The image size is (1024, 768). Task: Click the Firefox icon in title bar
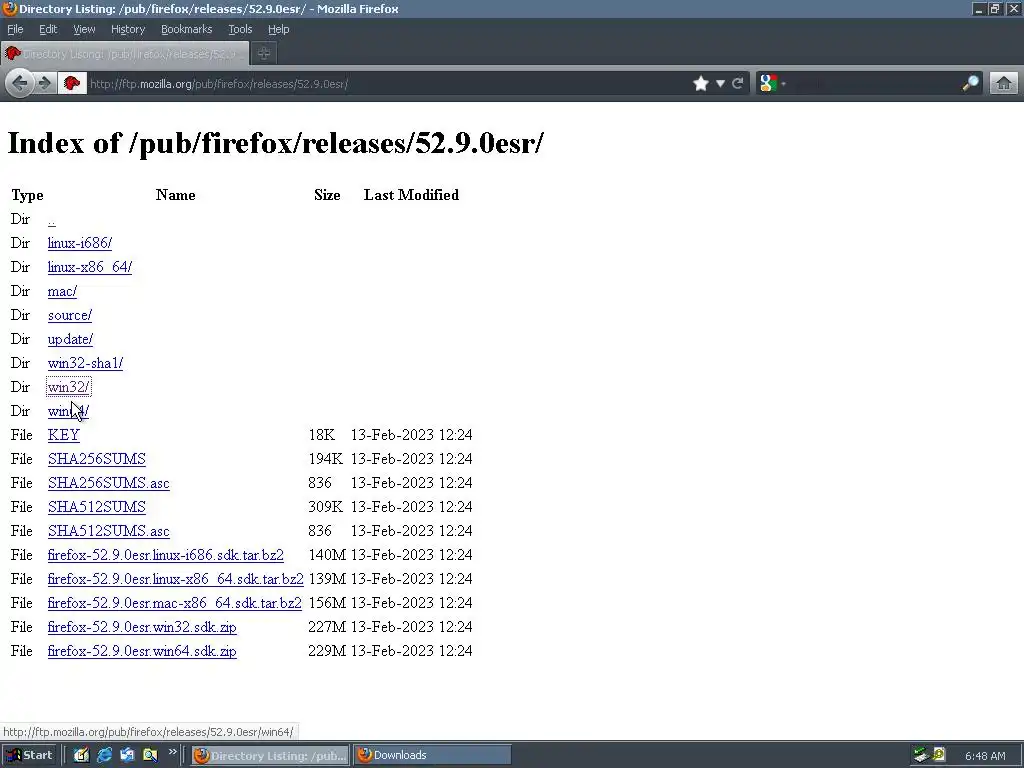coord(9,8)
